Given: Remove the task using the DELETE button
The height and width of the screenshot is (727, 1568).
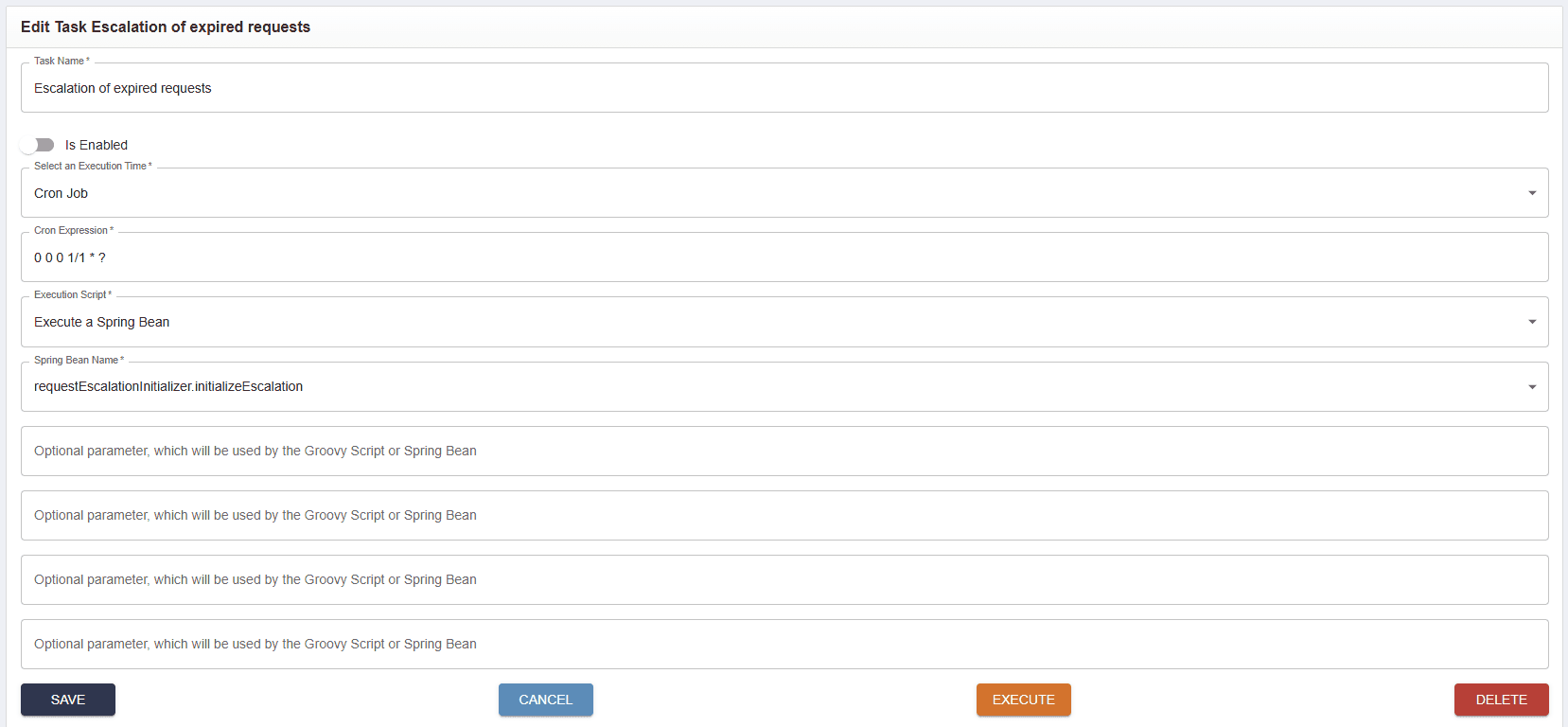Looking at the screenshot, I should [x=1501, y=700].
